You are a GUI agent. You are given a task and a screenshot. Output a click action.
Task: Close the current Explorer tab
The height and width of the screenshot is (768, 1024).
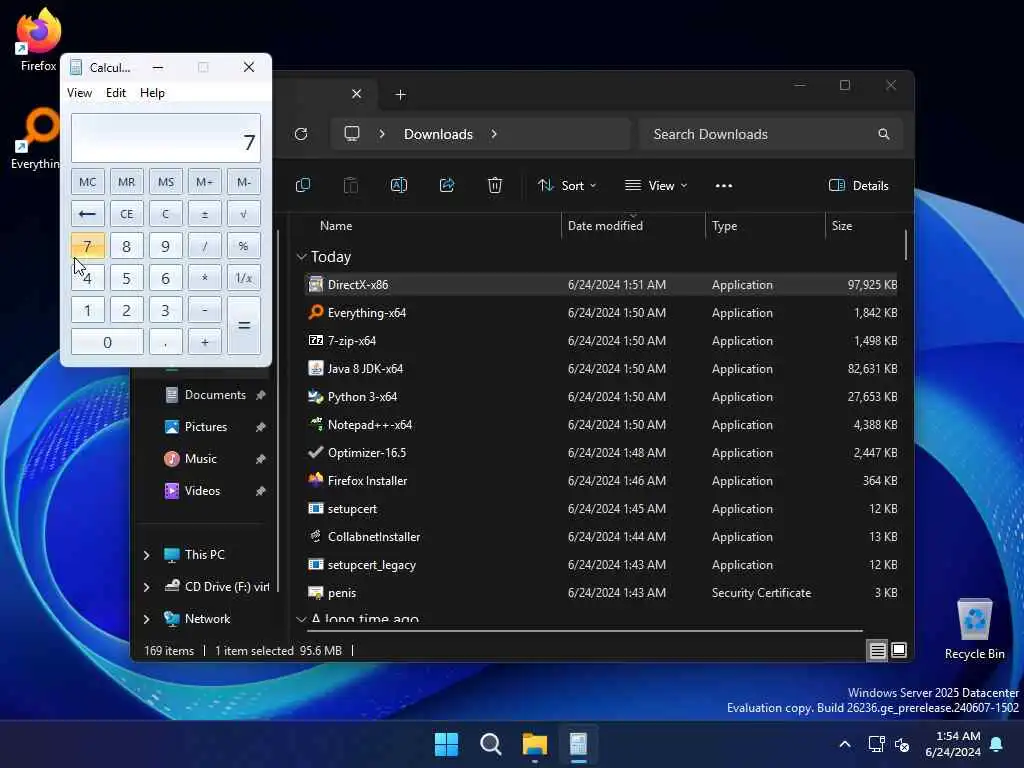point(357,94)
